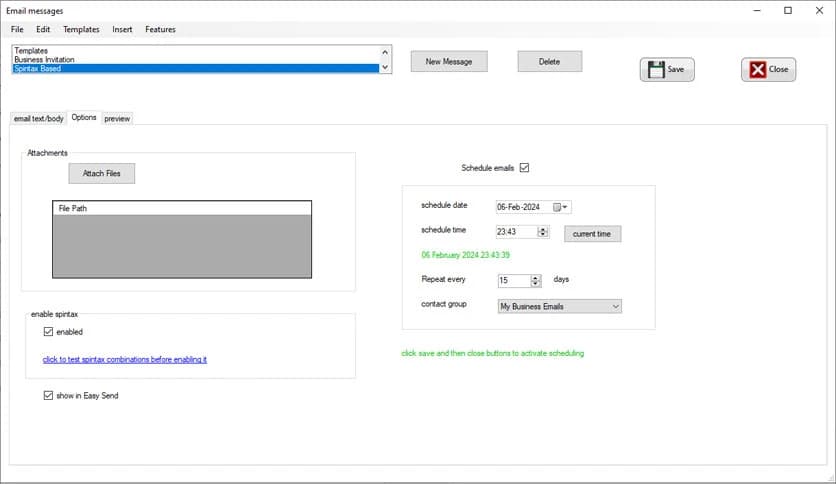Uncheck the spintax enabled checkbox
Image resolution: width=836 pixels, height=484 pixels.
tap(49, 332)
